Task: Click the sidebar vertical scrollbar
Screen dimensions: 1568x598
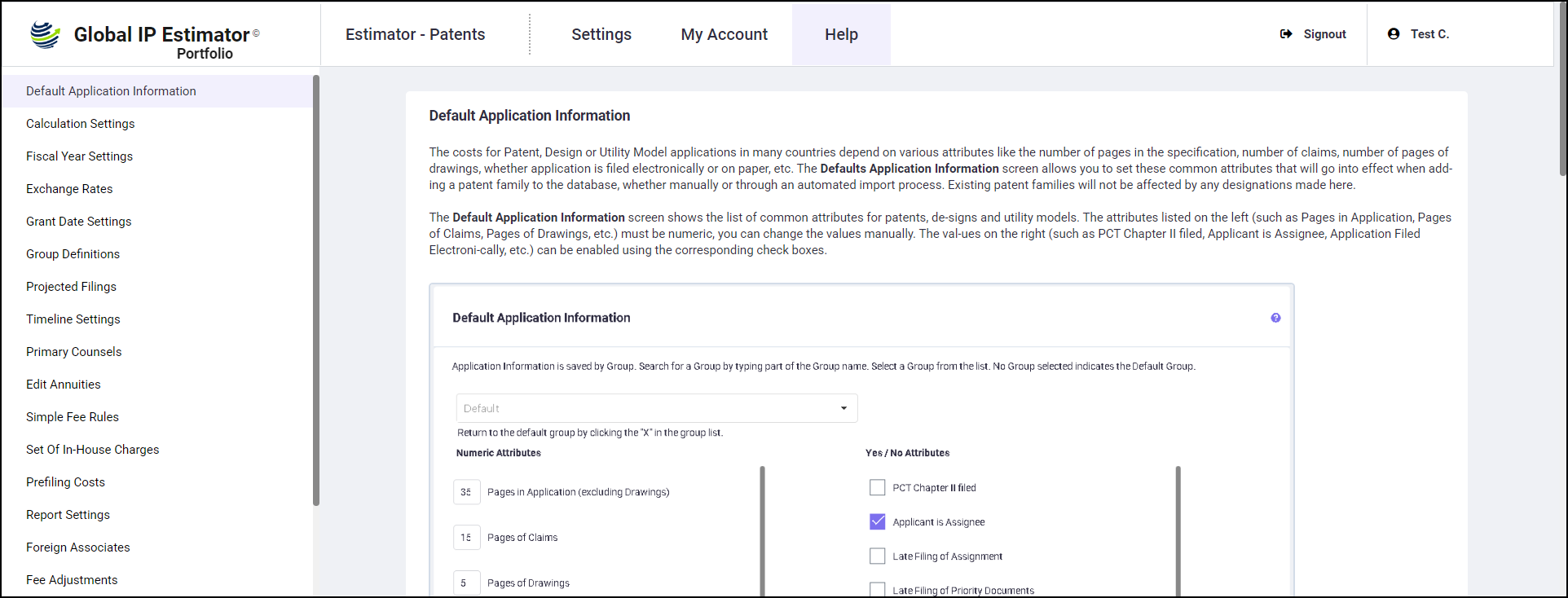Action: tap(316, 289)
